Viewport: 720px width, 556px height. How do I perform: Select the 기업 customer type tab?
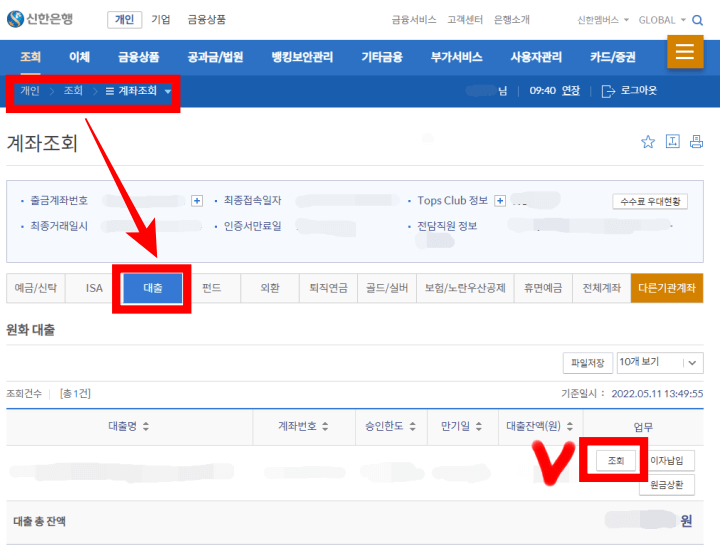161,20
